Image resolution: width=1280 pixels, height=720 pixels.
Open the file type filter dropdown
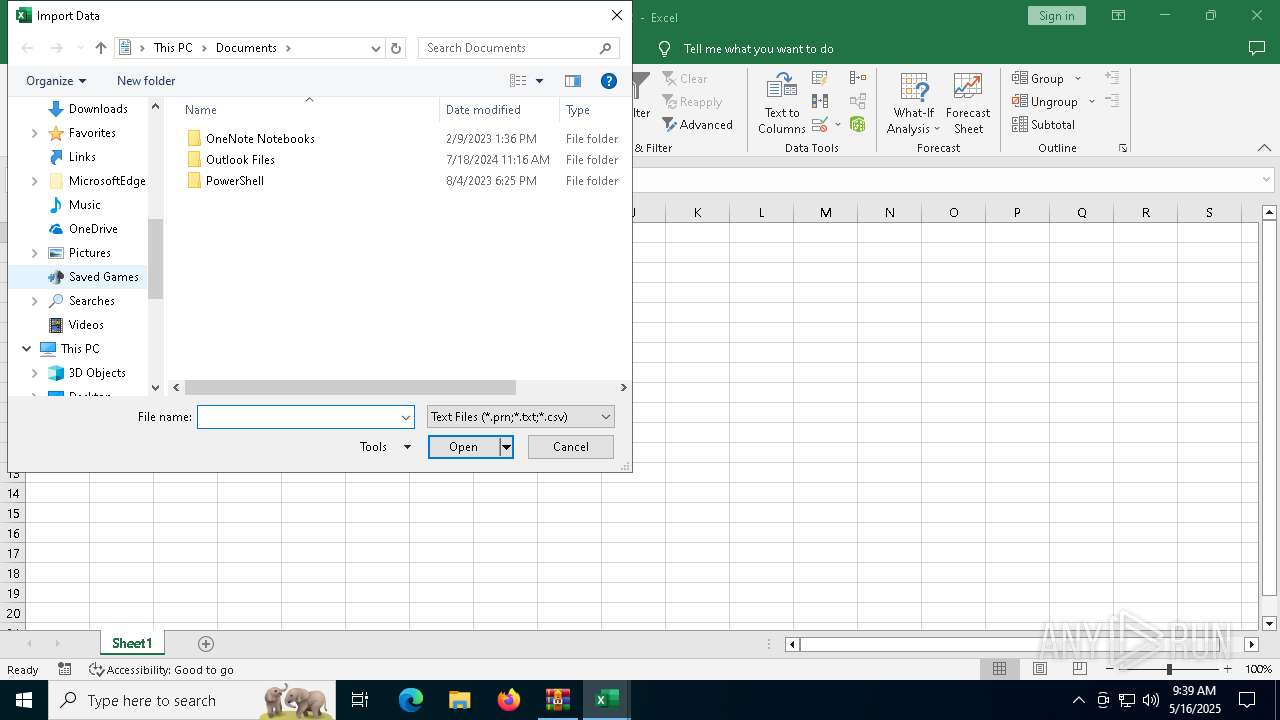(x=606, y=417)
